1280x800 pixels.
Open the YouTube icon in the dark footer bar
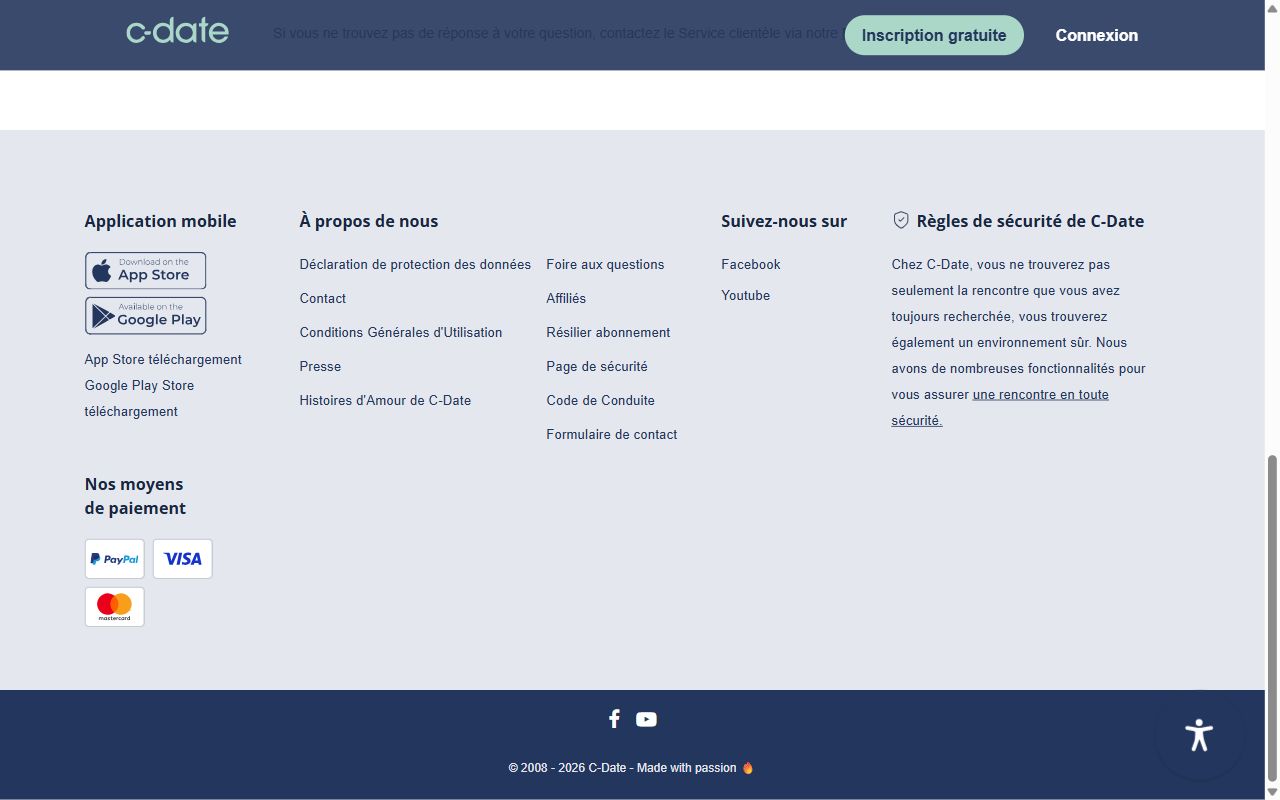click(647, 719)
